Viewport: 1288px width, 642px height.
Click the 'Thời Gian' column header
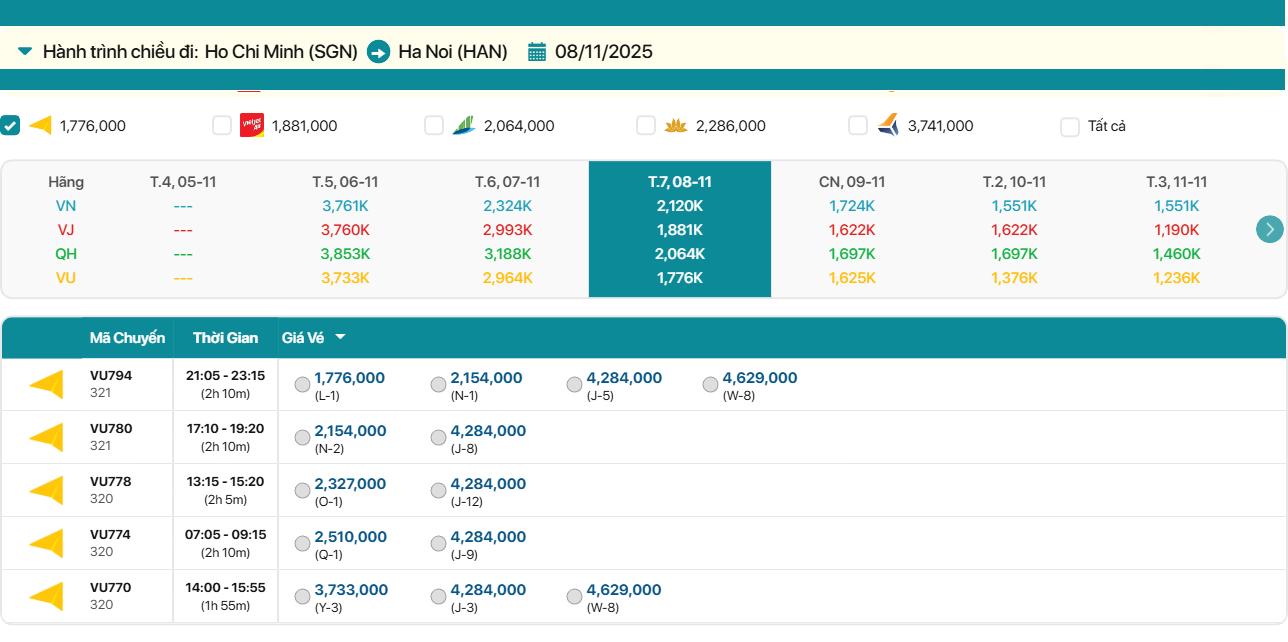pyautogui.click(x=225, y=338)
